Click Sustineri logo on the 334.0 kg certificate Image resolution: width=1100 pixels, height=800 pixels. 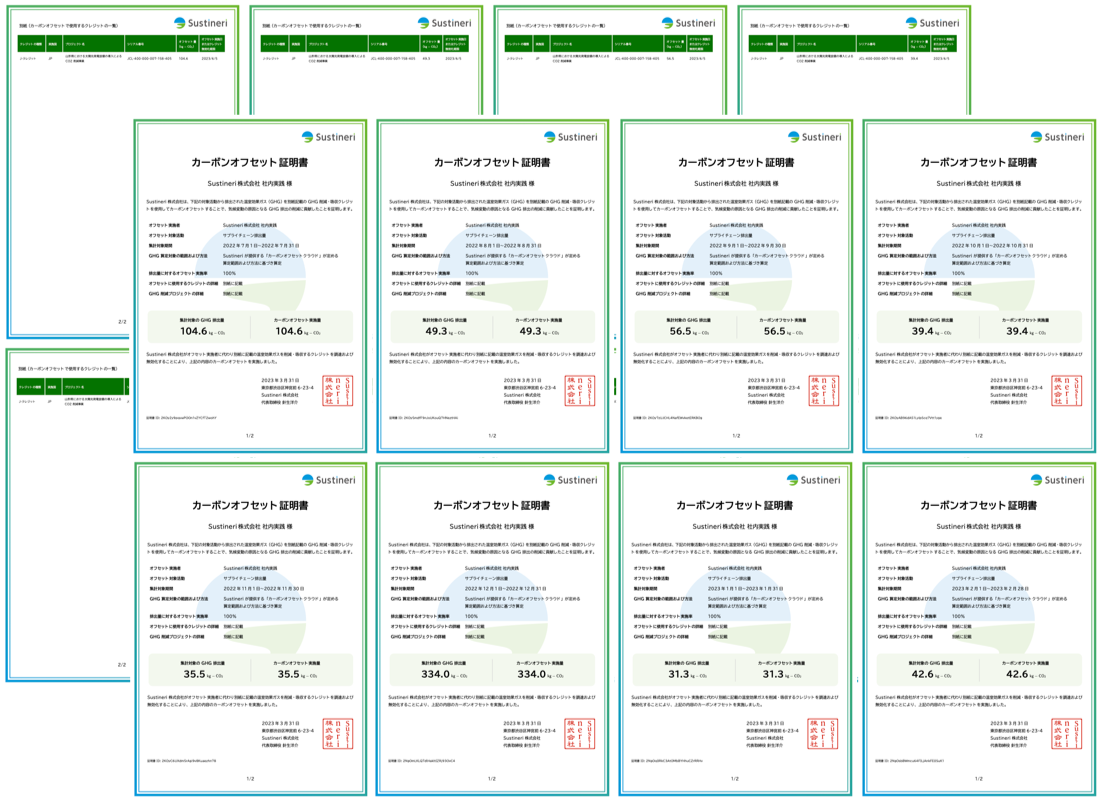click(x=570, y=480)
